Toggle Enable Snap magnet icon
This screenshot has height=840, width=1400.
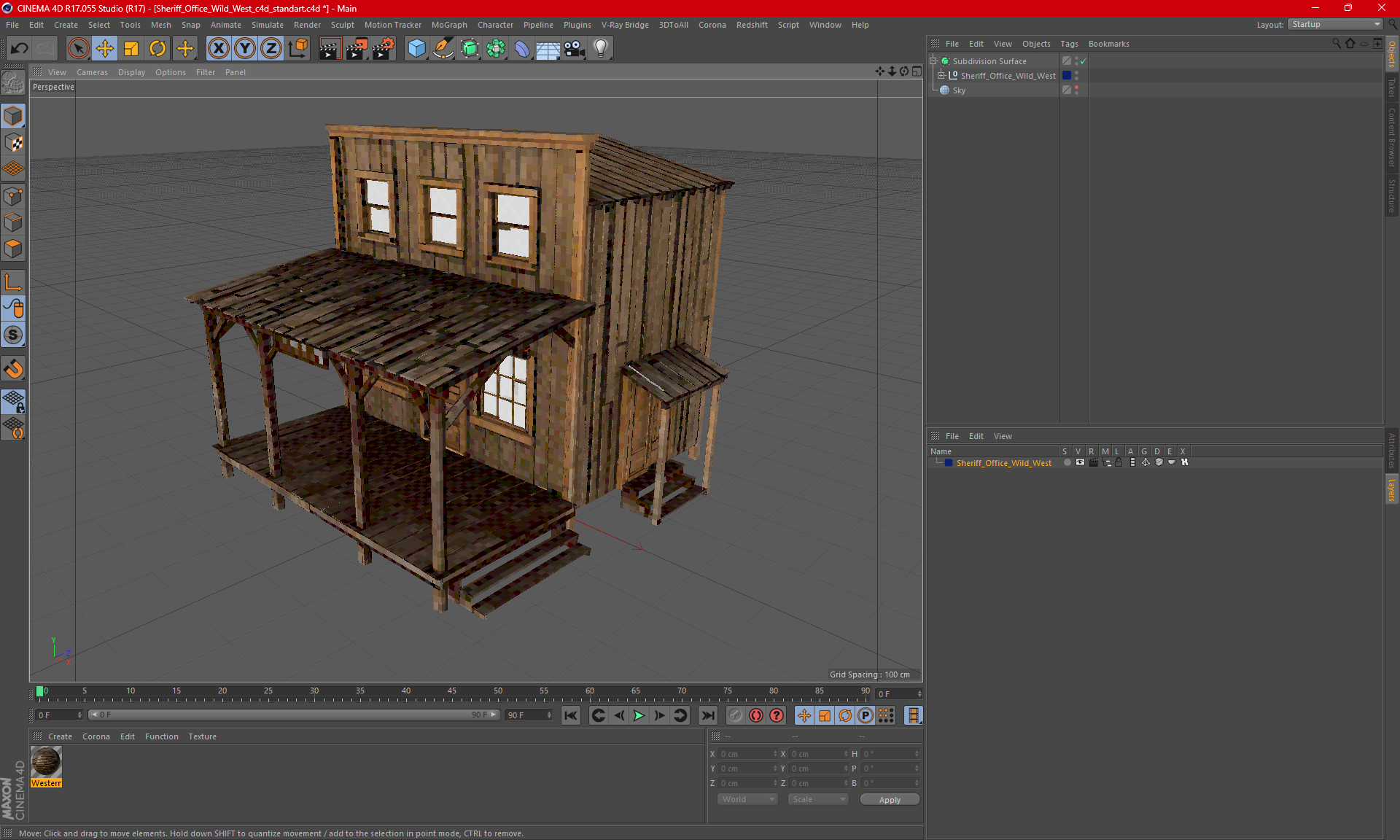13,368
